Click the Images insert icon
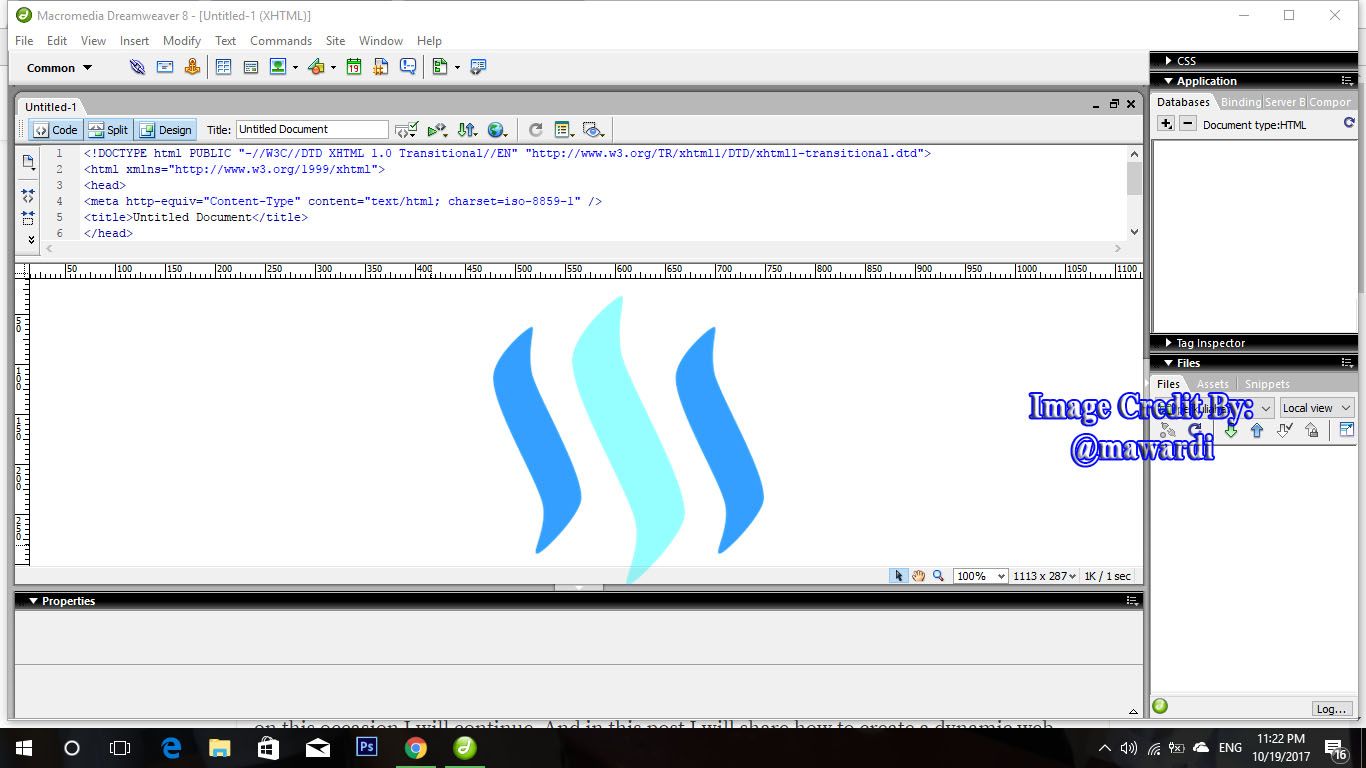Image resolution: width=1366 pixels, height=768 pixels. (x=278, y=67)
